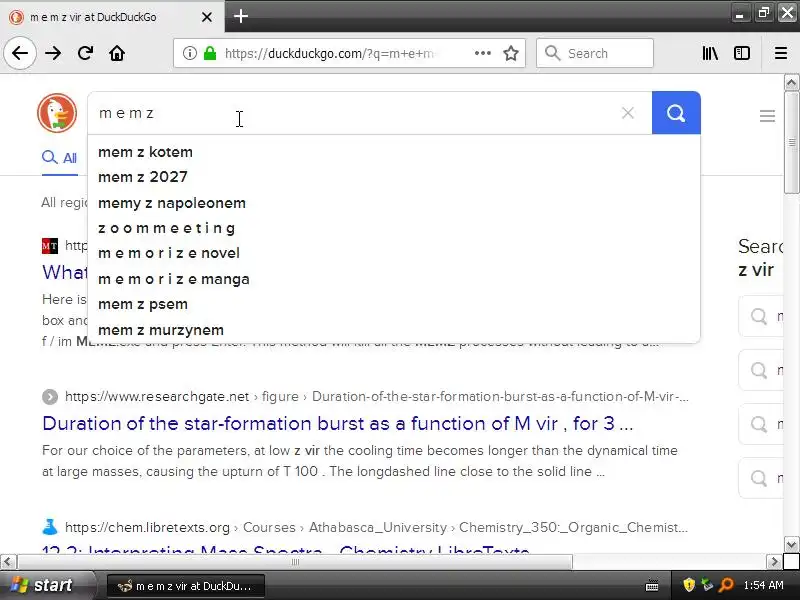Reload the current page
Viewport: 800px width, 600px height.
pyautogui.click(x=85, y=53)
